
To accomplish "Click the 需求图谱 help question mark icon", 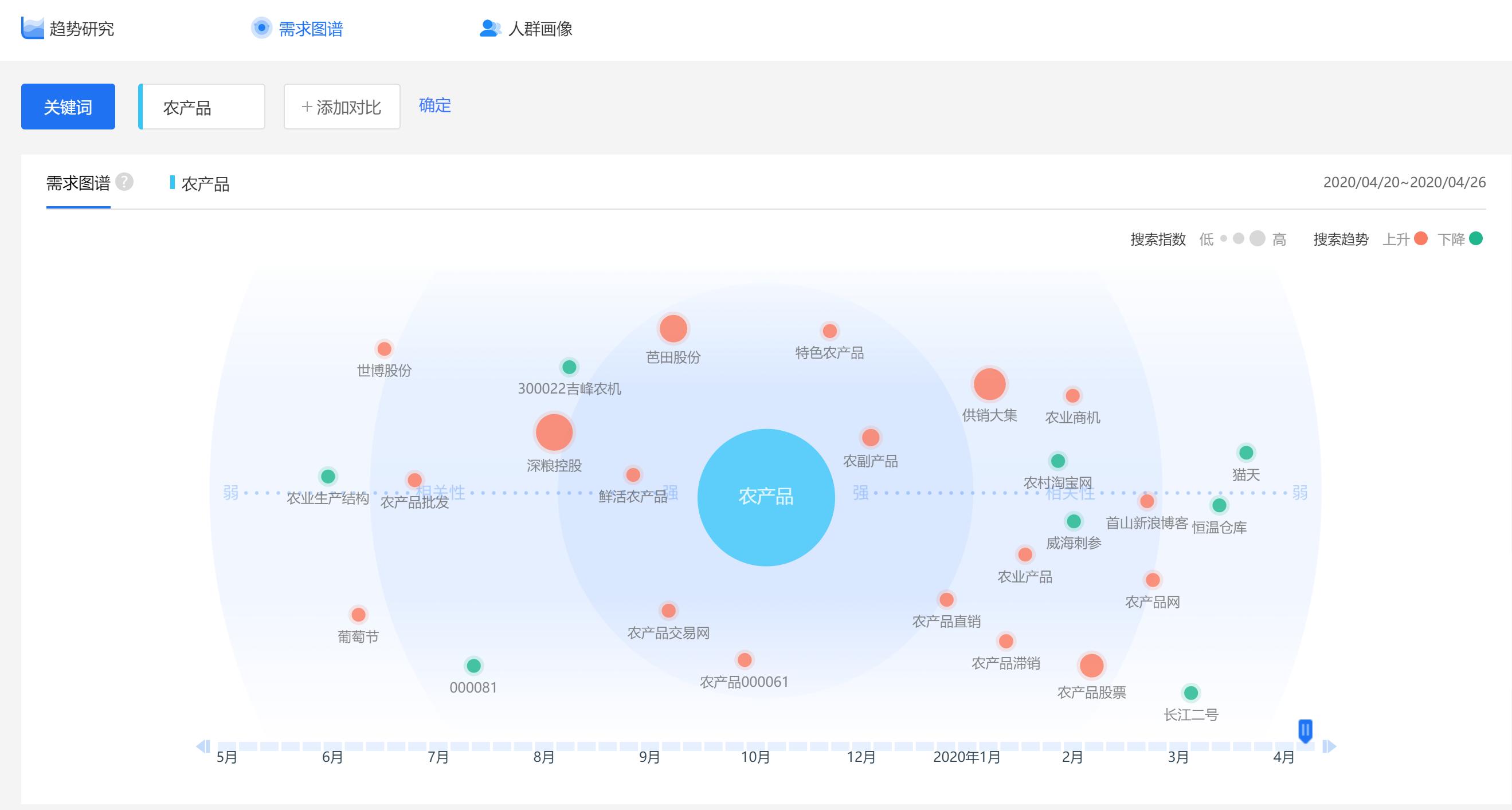I will (x=124, y=182).
